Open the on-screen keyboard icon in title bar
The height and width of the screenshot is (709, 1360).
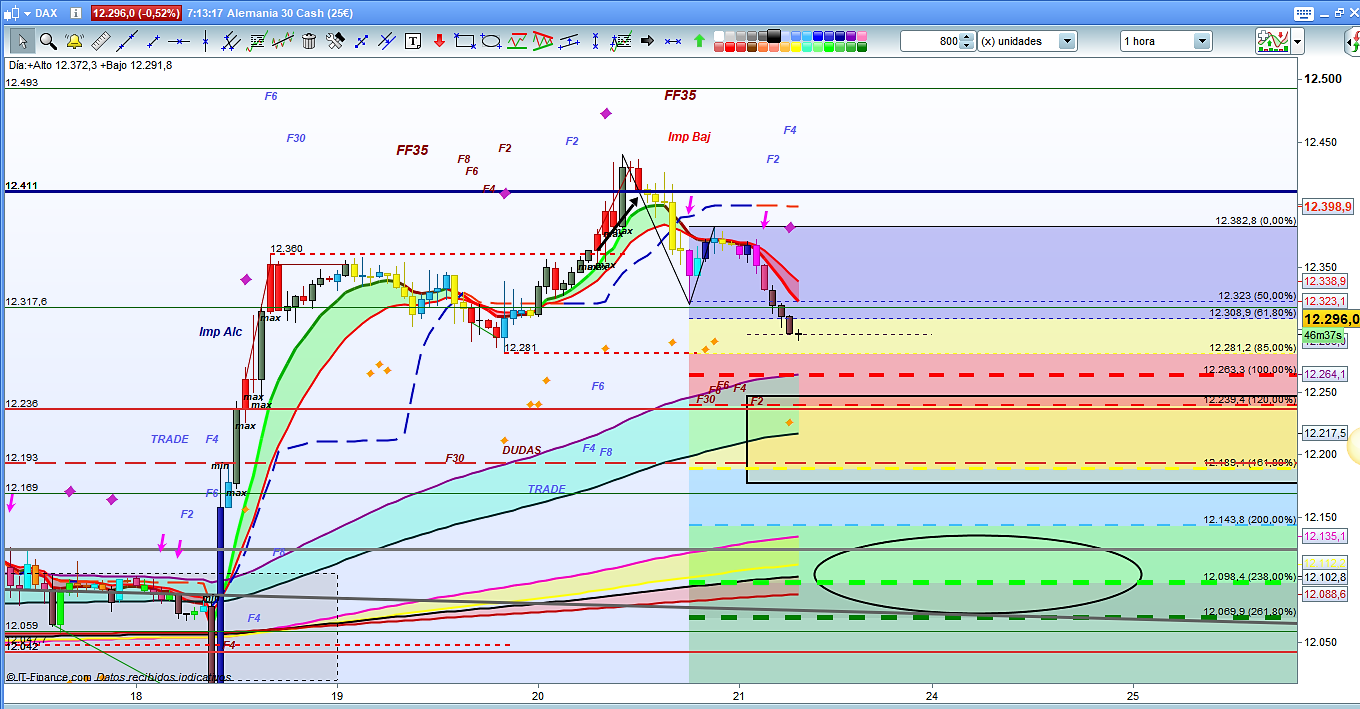click(1302, 13)
